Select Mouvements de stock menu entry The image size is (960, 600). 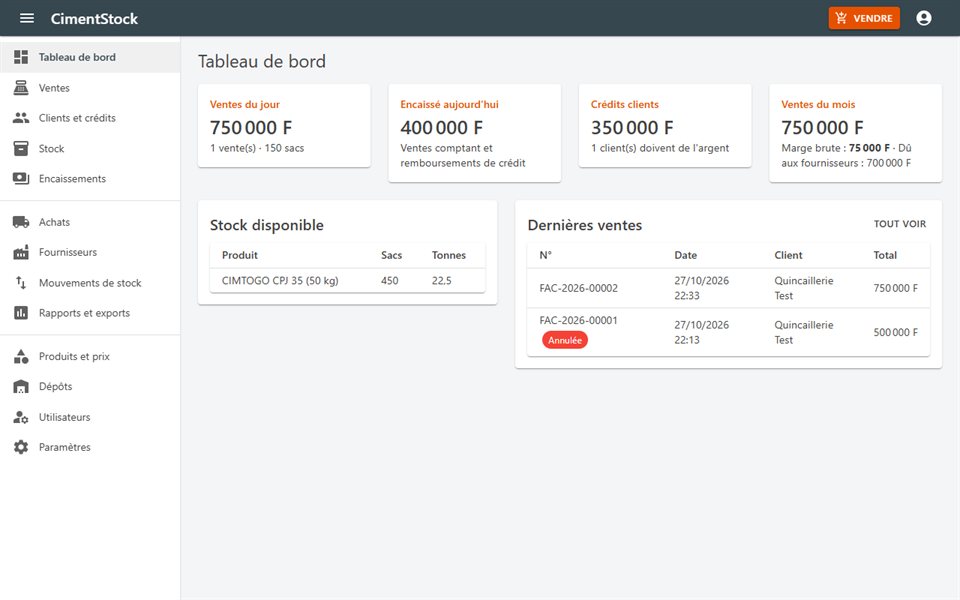tap(90, 282)
